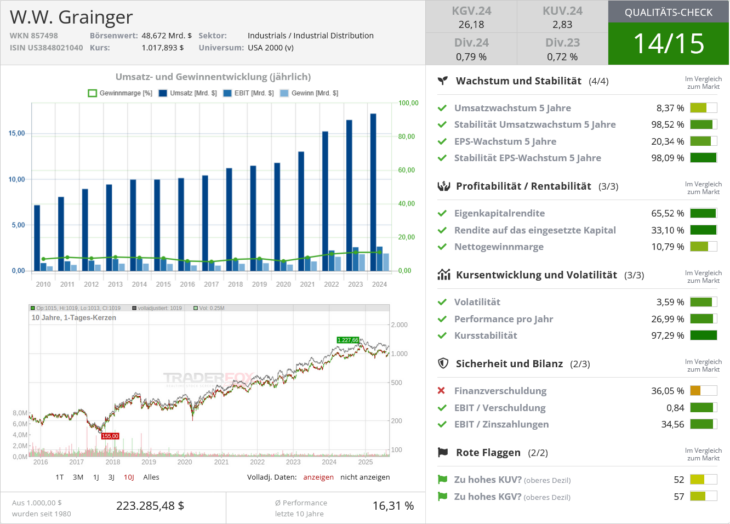Image resolution: width=730 pixels, height=524 pixels.
Task: Click the red X beside Finanzverschuldung
Action: [441, 390]
